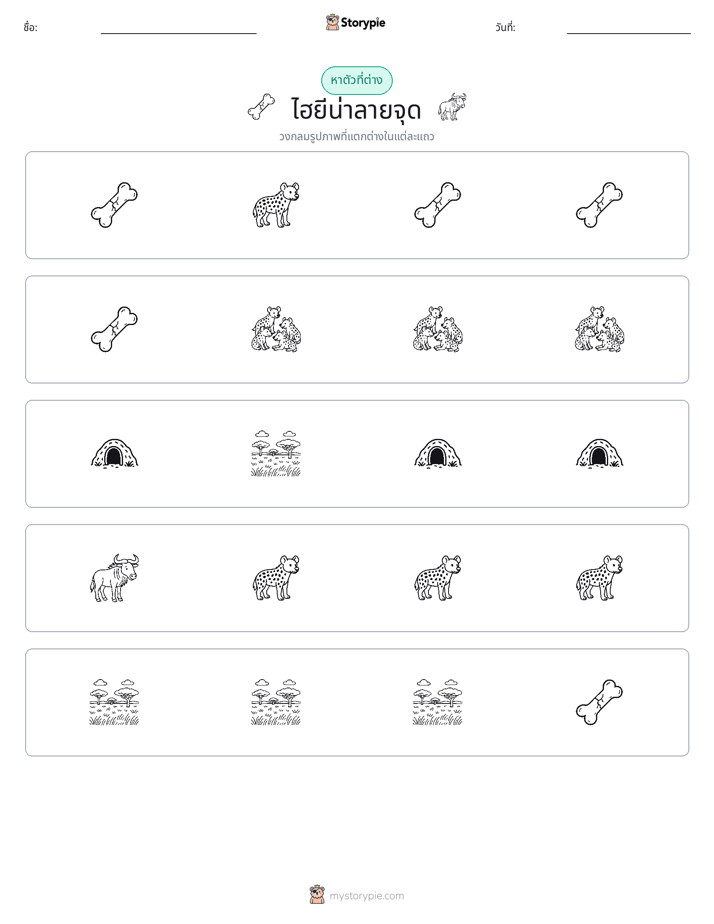Select first cave picture in third row
The width and height of the screenshot is (714, 924).
pyautogui.click(x=114, y=454)
